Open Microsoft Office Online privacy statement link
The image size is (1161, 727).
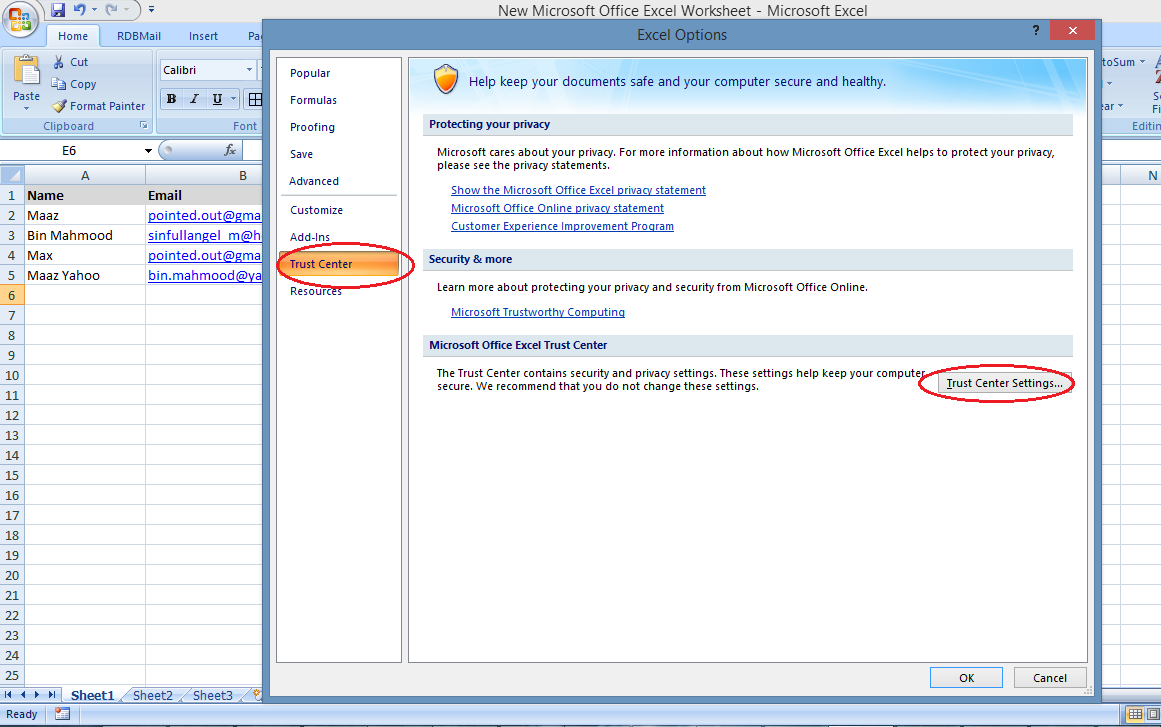pos(558,208)
